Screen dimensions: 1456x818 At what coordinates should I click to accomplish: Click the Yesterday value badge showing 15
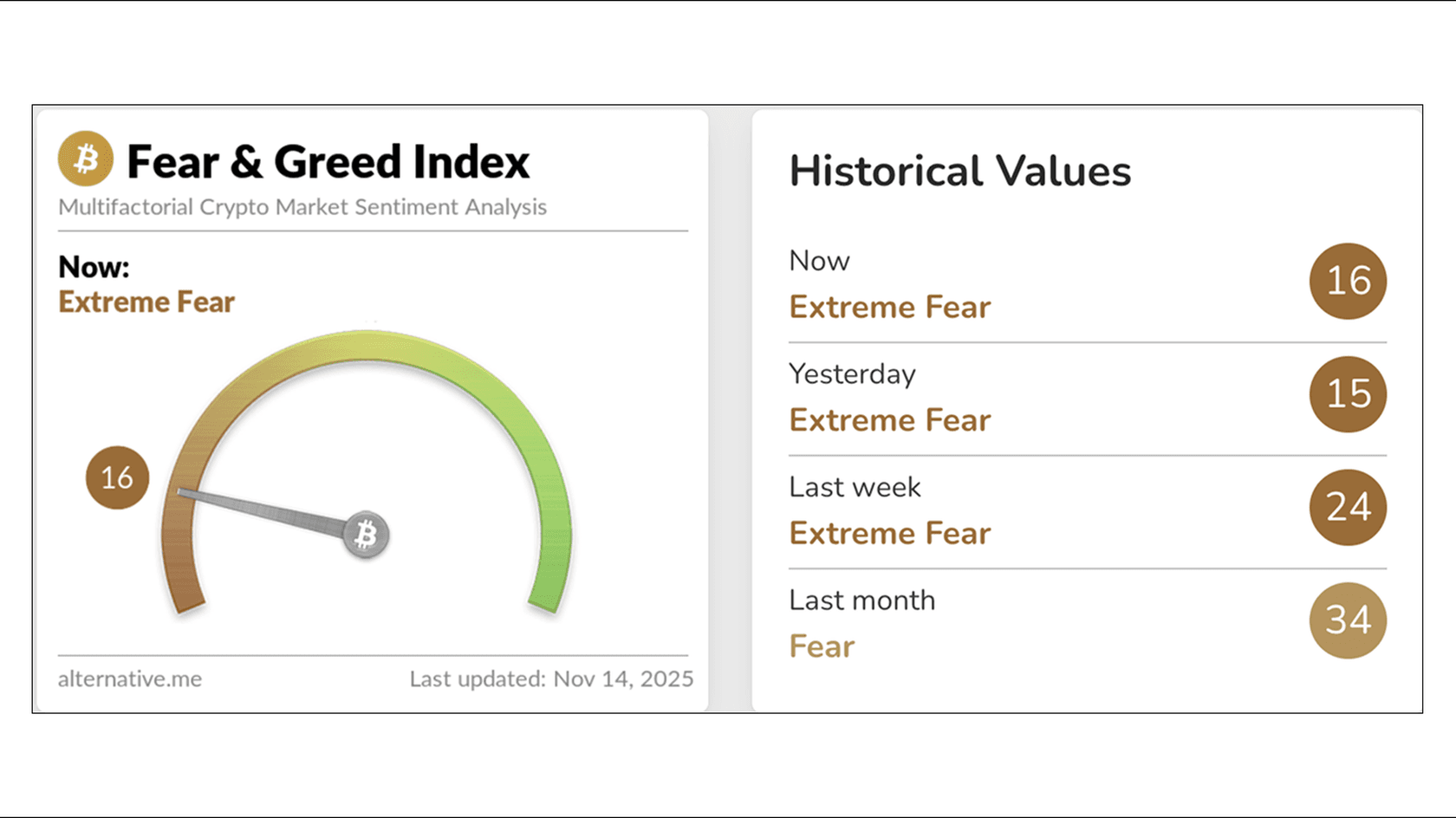point(1348,394)
